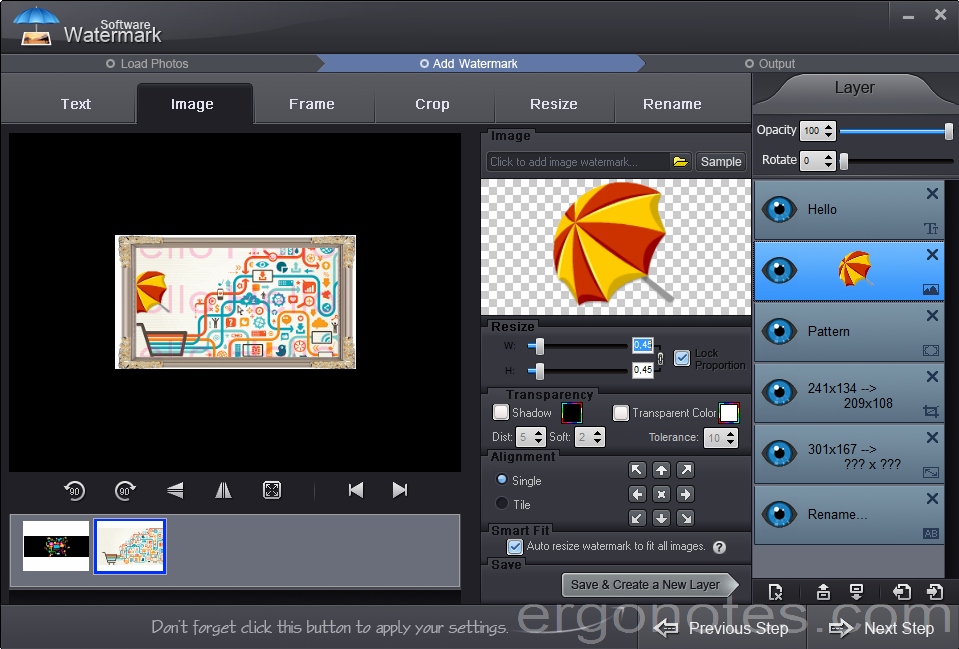Image resolution: width=959 pixels, height=649 pixels.
Task: Move the selected layer up
Action: 823,592
